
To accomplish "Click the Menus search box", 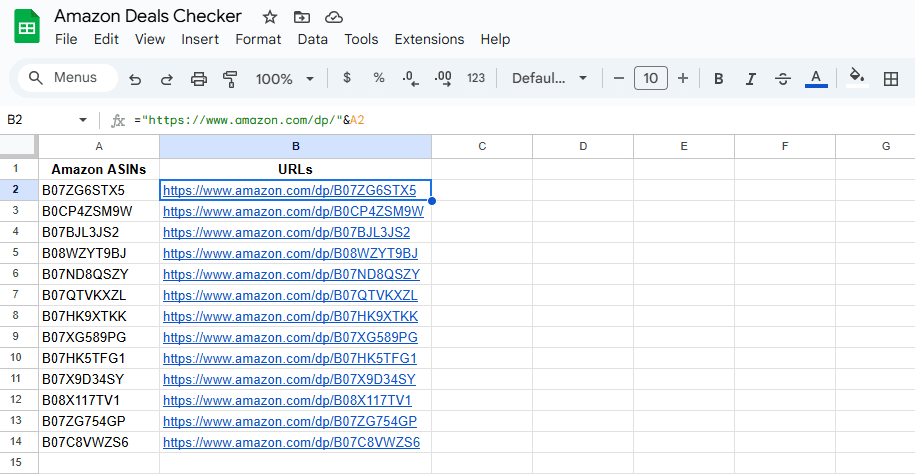I will [x=68, y=78].
